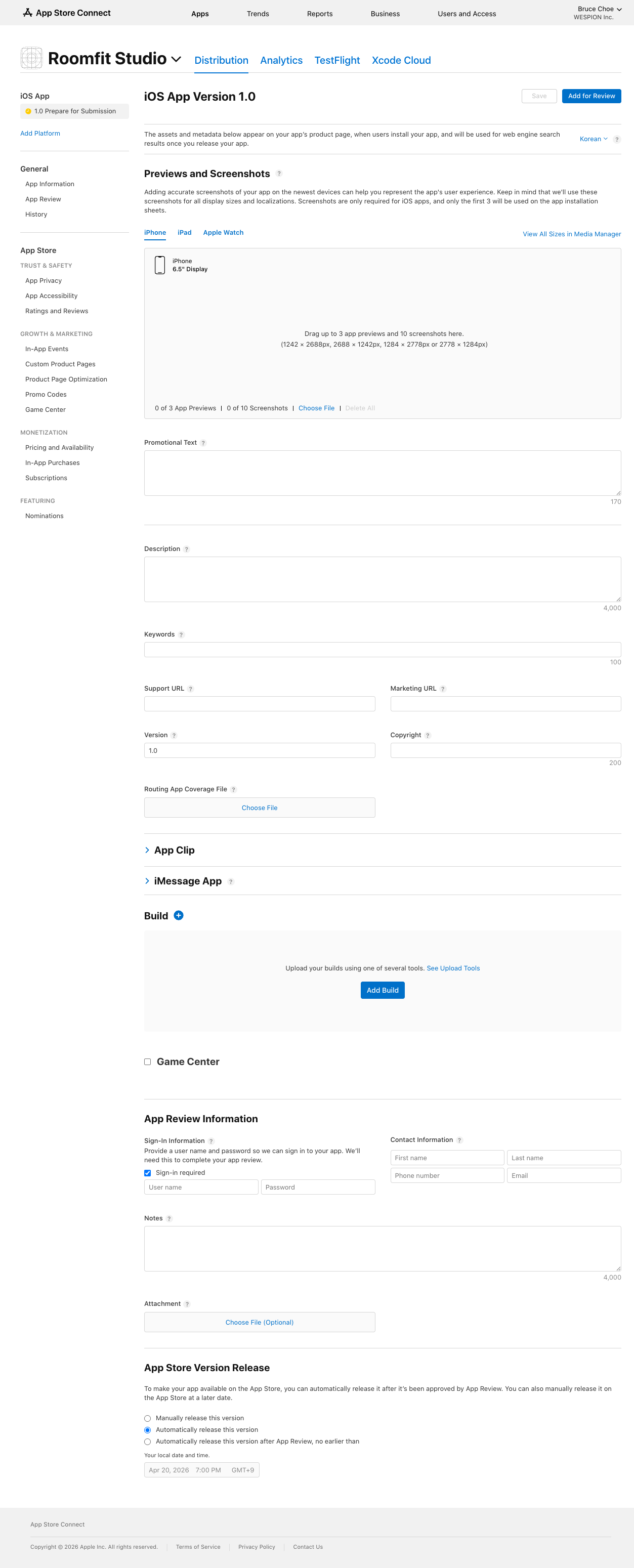
Task: Open help icon next to Promotional Text
Action: [x=203, y=443]
